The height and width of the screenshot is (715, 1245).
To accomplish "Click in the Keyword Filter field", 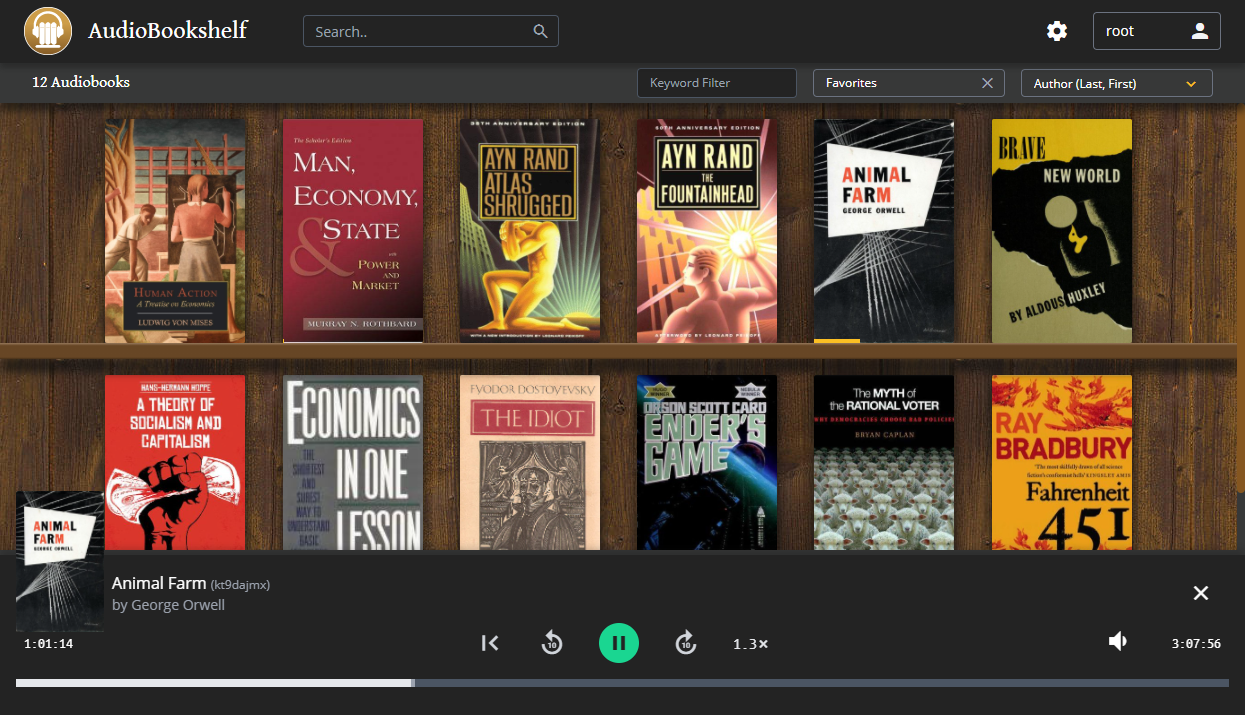I will [x=716, y=83].
